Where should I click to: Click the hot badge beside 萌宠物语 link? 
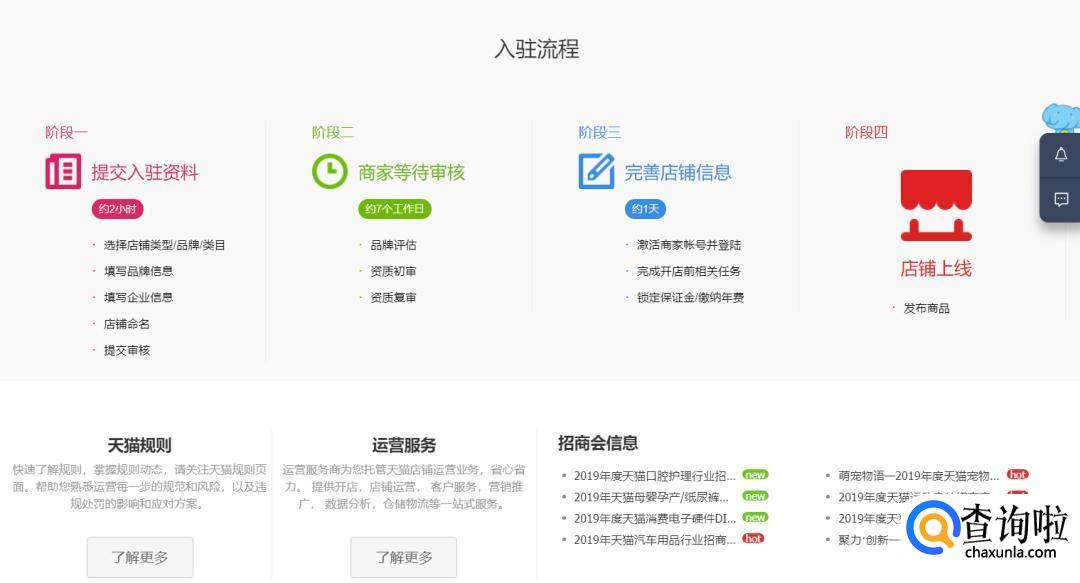(1017, 475)
